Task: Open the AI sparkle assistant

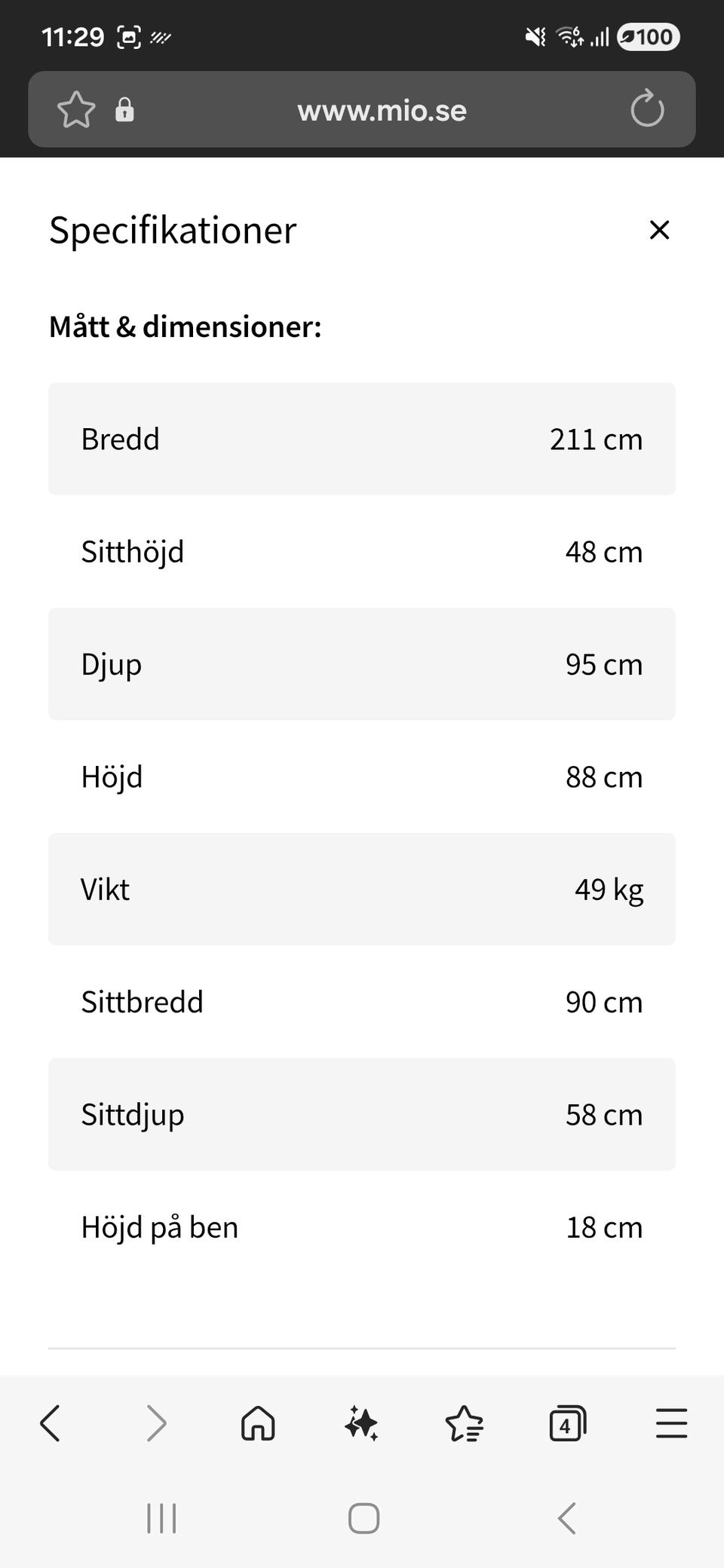Action: click(361, 1424)
